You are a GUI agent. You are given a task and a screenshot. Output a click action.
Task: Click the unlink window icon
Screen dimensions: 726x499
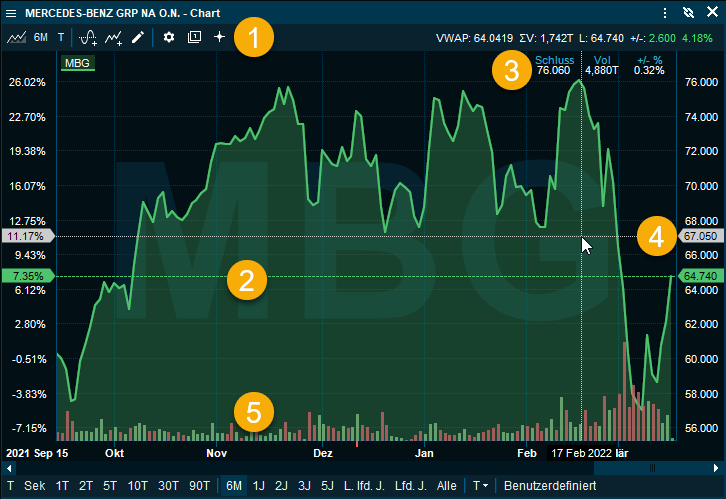[688, 14]
